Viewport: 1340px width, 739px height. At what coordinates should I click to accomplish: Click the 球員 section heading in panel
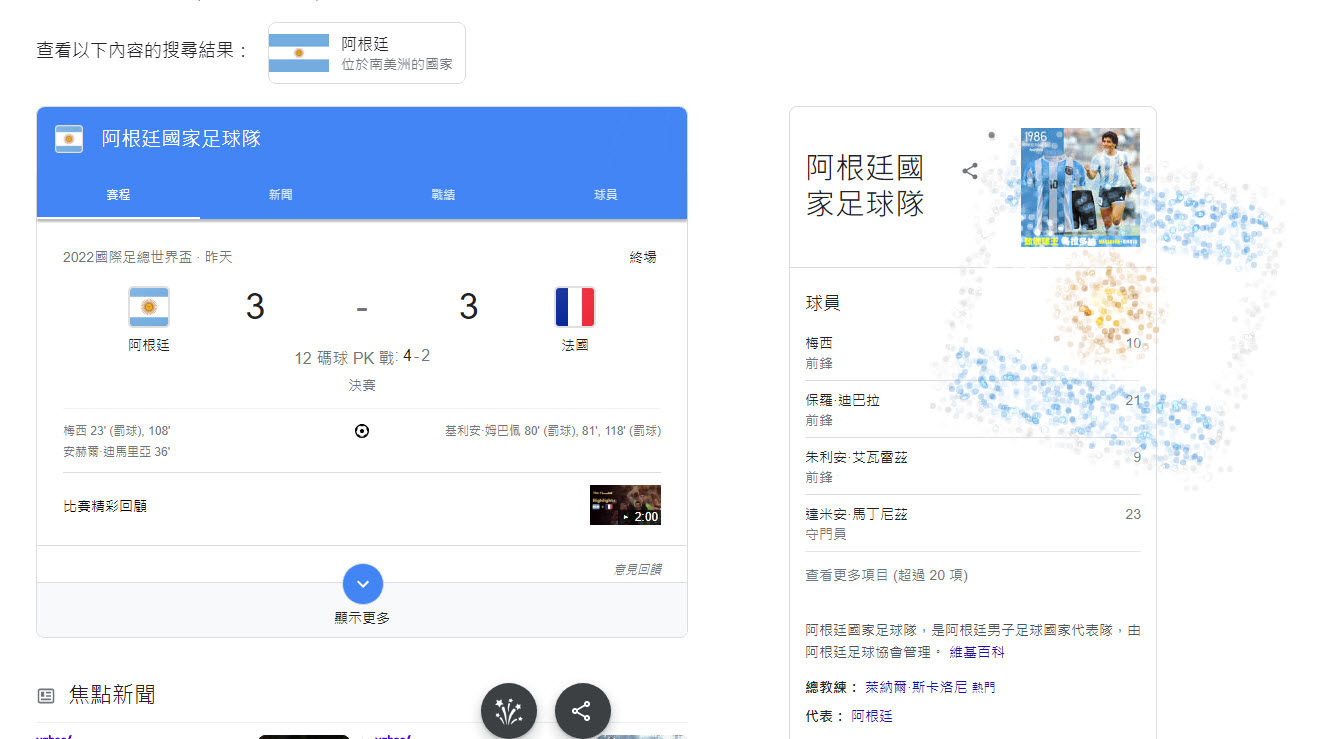(x=823, y=303)
